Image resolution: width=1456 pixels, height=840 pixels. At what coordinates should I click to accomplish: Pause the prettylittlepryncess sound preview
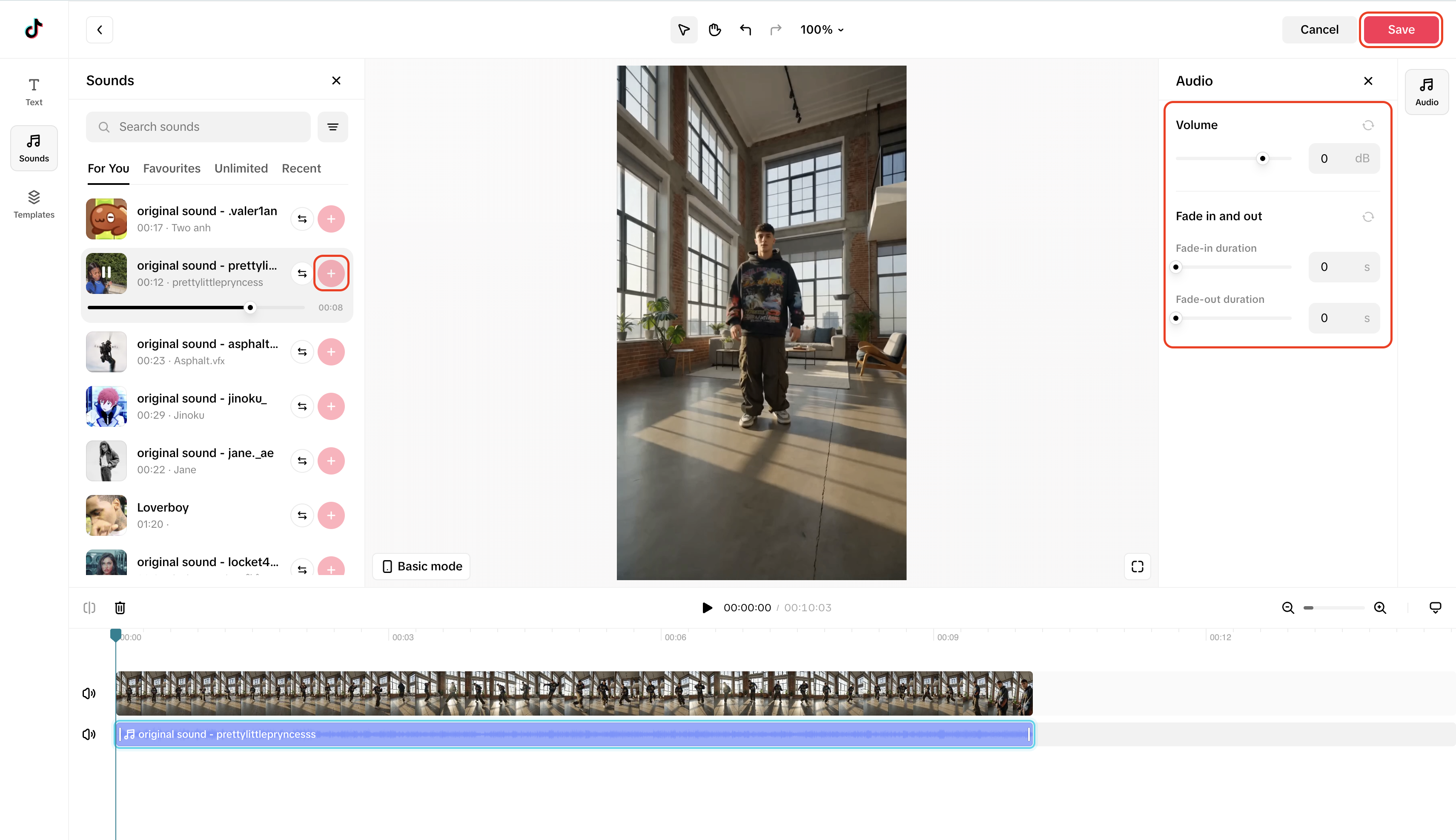(106, 273)
